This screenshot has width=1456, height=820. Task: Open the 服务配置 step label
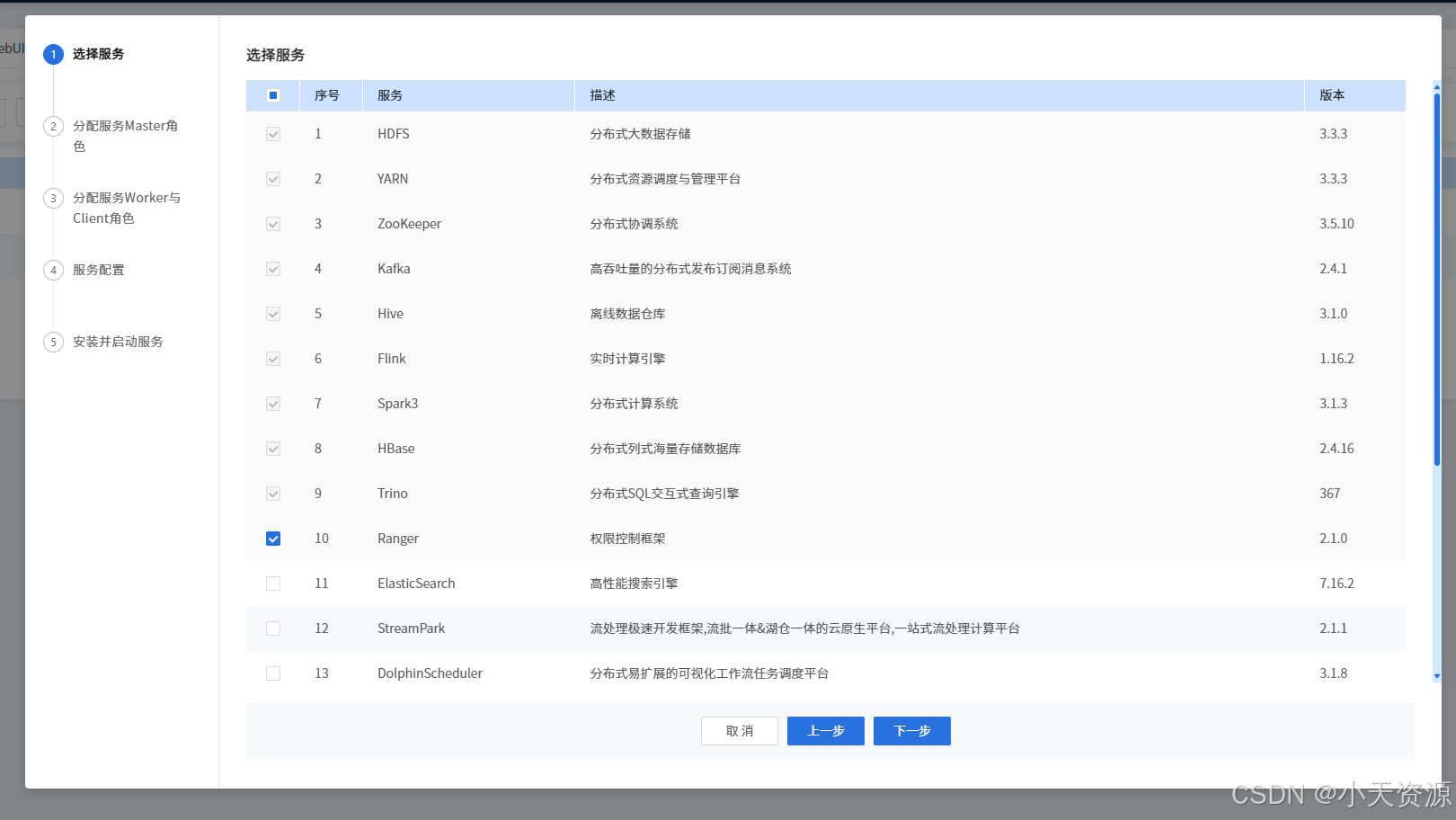point(99,270)
